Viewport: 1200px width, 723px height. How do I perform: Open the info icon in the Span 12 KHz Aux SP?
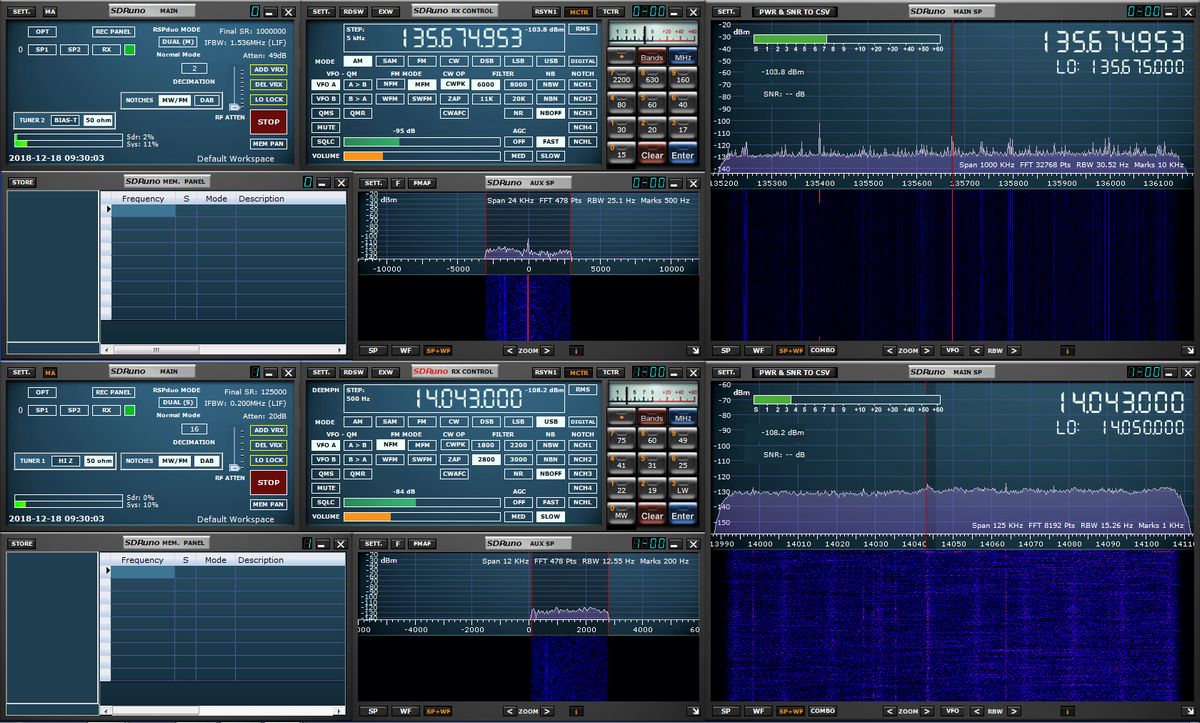pyautogui.click(x=576, y=711)
